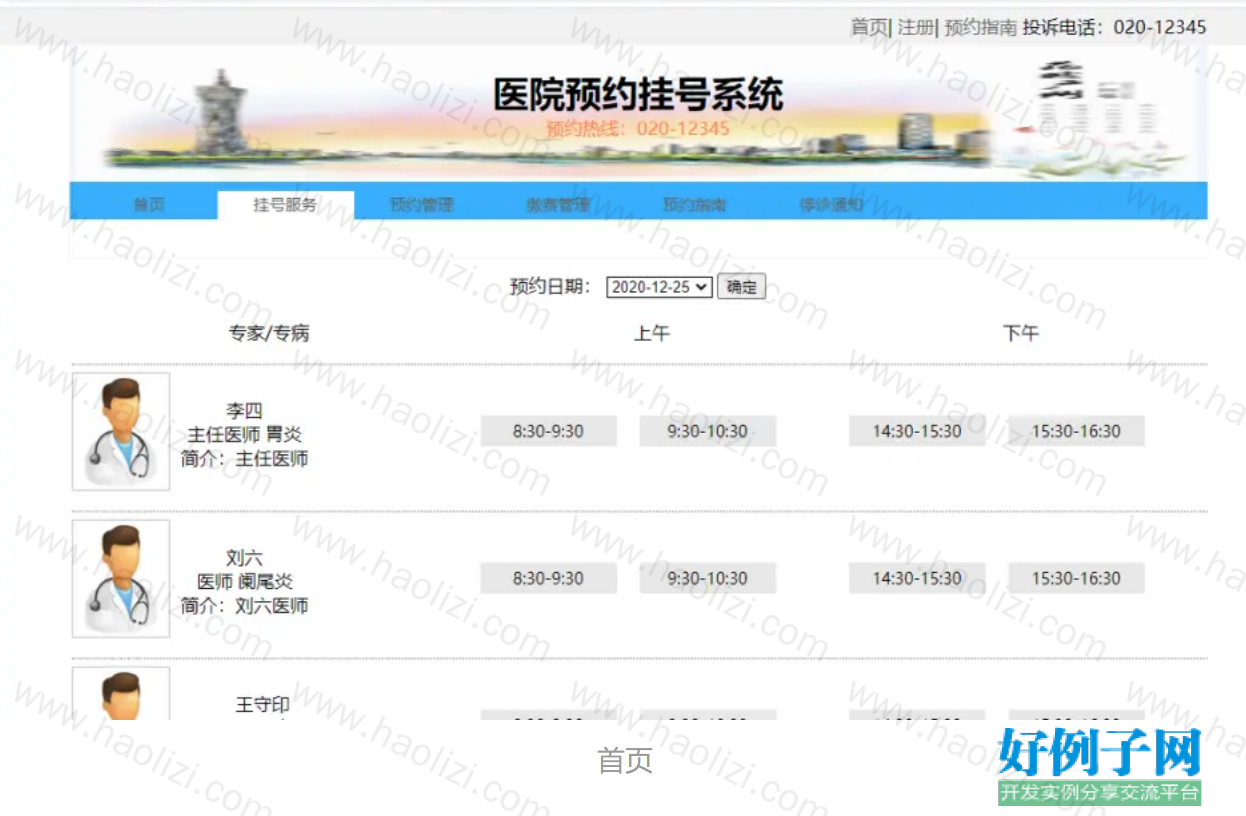The width and height of the screenshot is (1246, 816).
Task: Select the 挂号服务 tab
Action: tap(285, 205)
